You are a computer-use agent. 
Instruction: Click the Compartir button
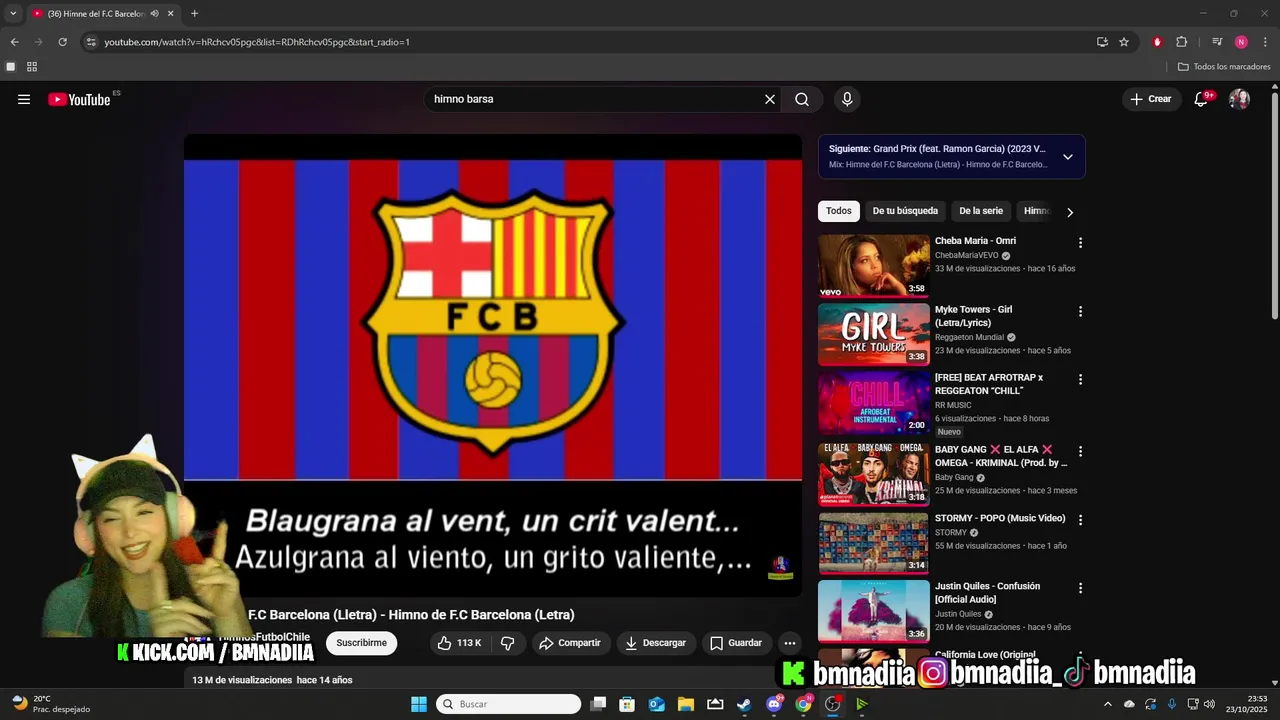click(570, 643)
